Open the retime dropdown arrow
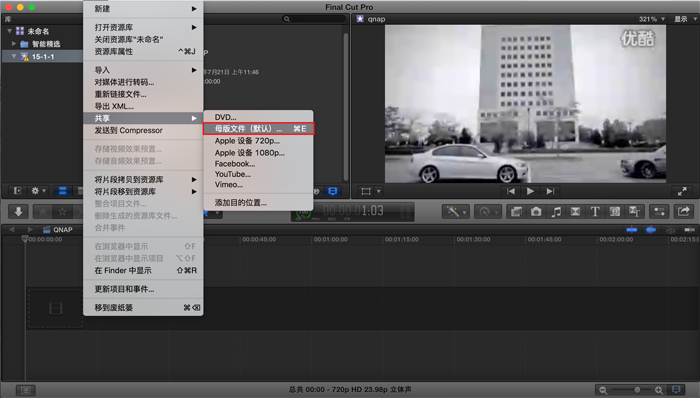 (496, 212)
